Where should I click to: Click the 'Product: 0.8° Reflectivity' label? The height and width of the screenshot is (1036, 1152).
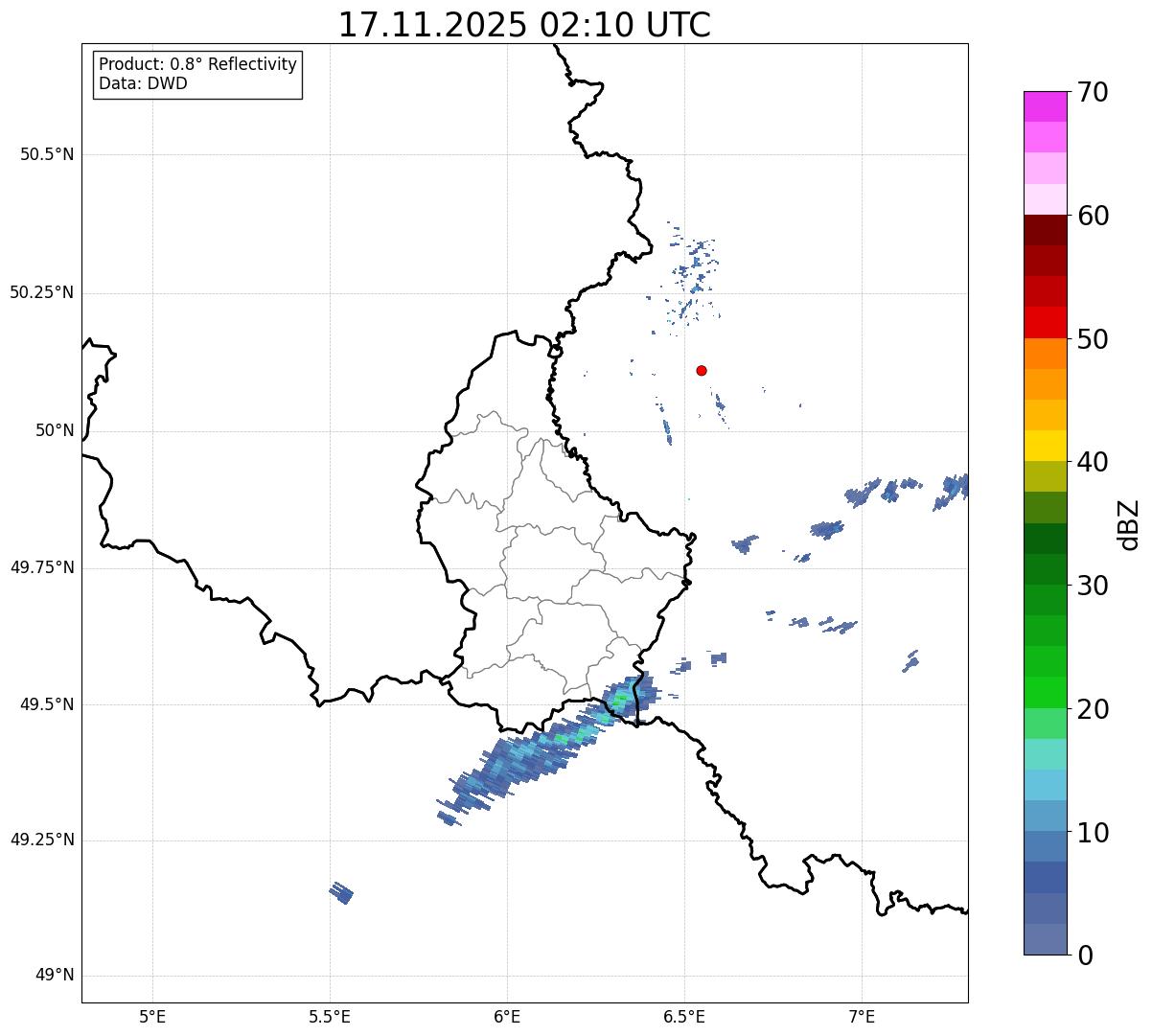(198, 64)
